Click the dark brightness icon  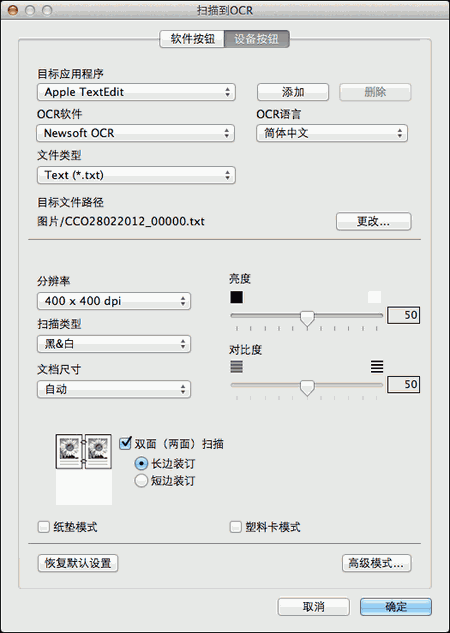pyautogui.click(x=237, y=297)
